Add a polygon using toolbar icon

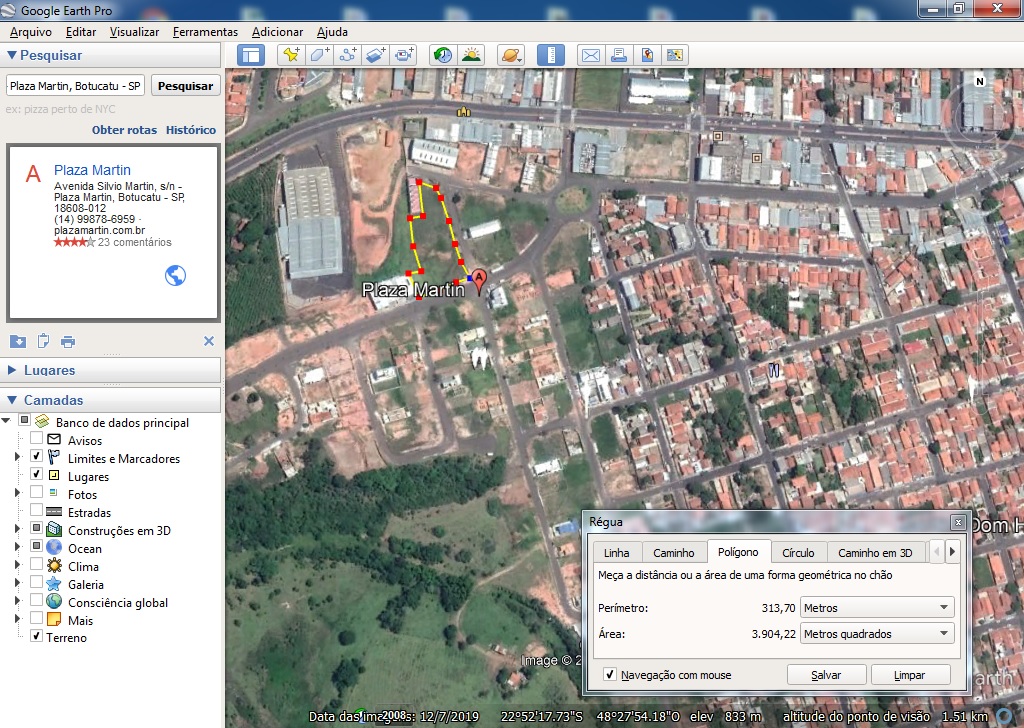click(x=319, y=55)
